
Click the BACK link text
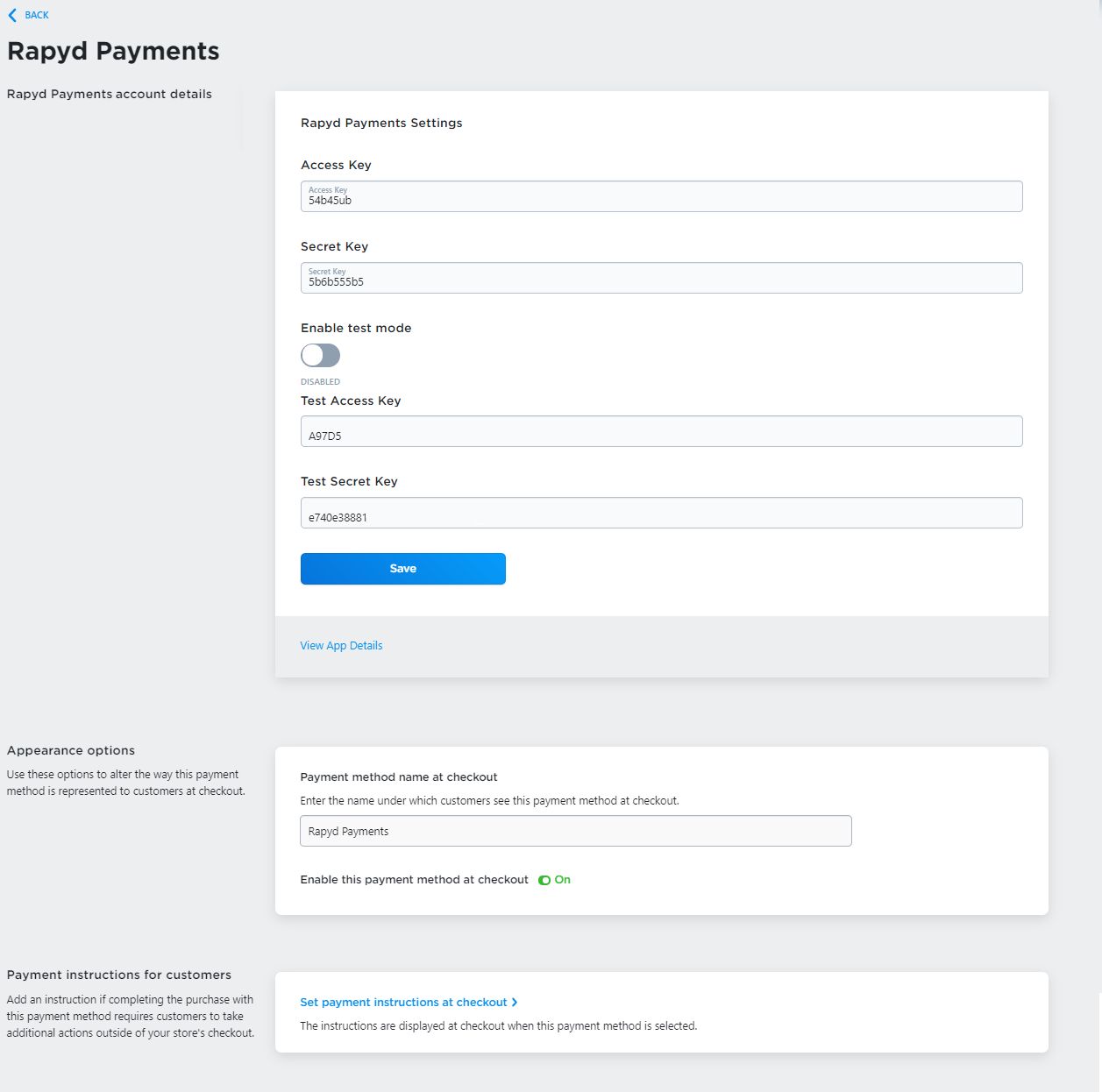click(x=37, y=15)
